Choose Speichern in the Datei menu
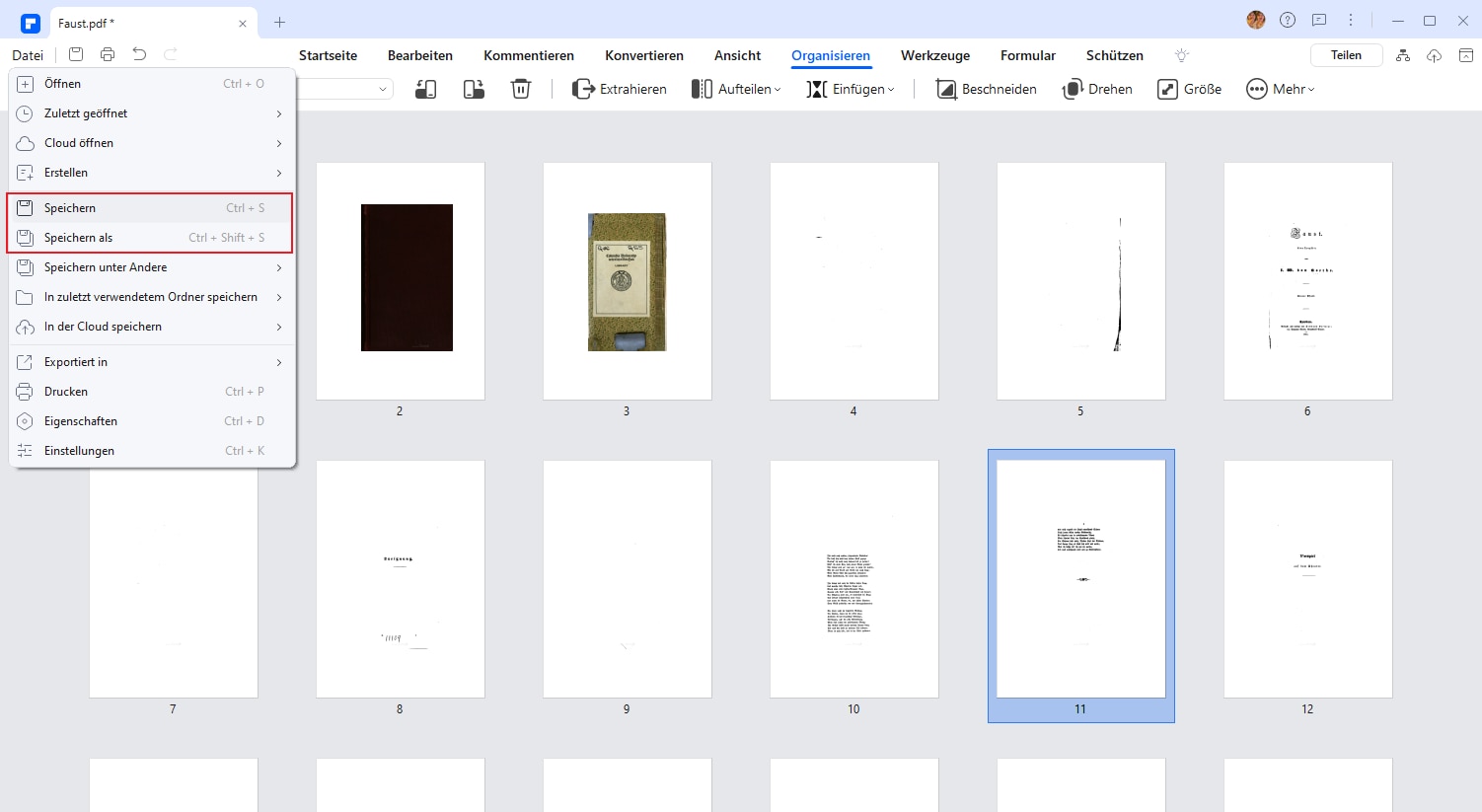 (152, 208)
